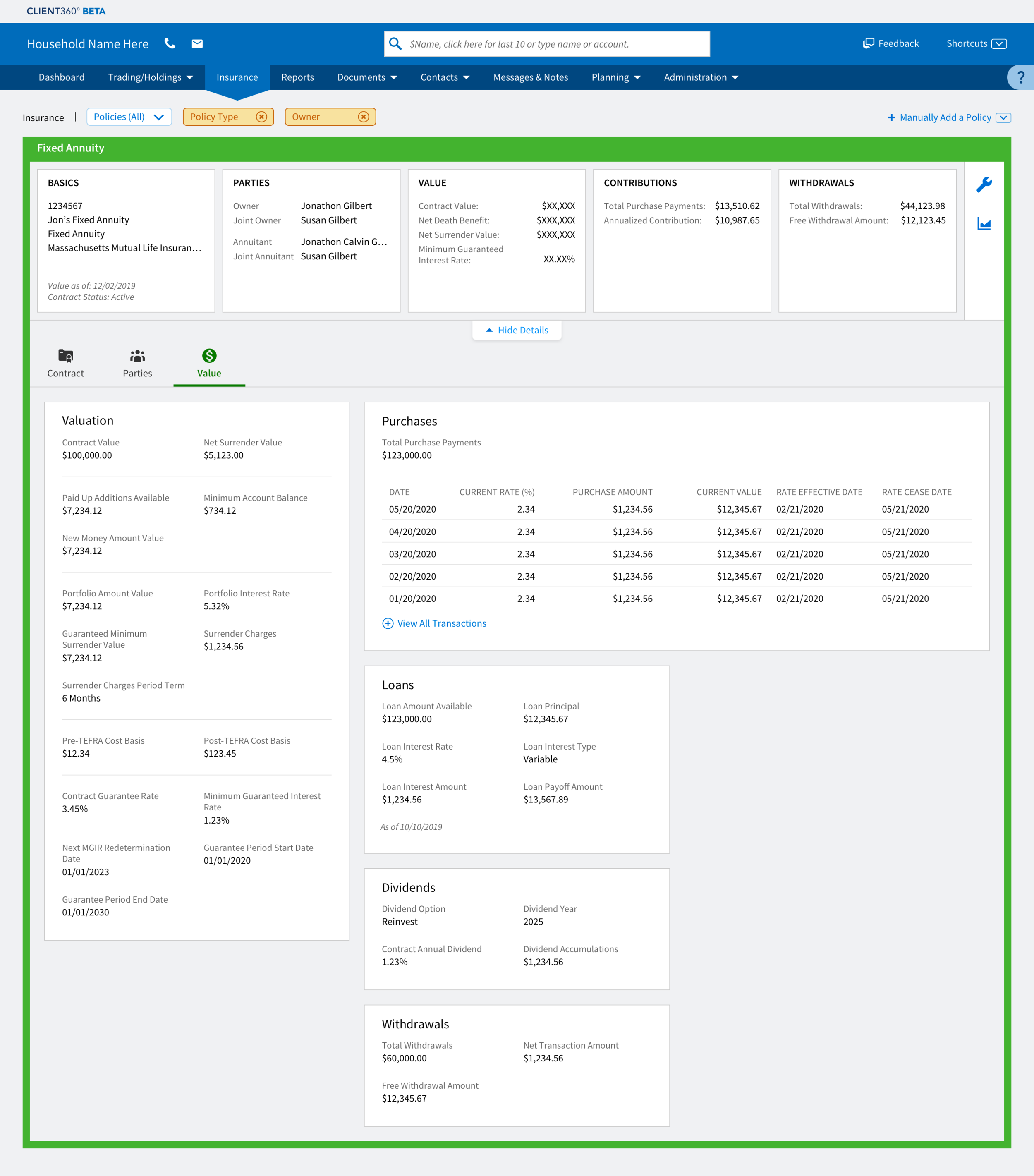Remove the Policy Type filter
This screenshot has height=1176, width=1034.
(x=261, y=117)
